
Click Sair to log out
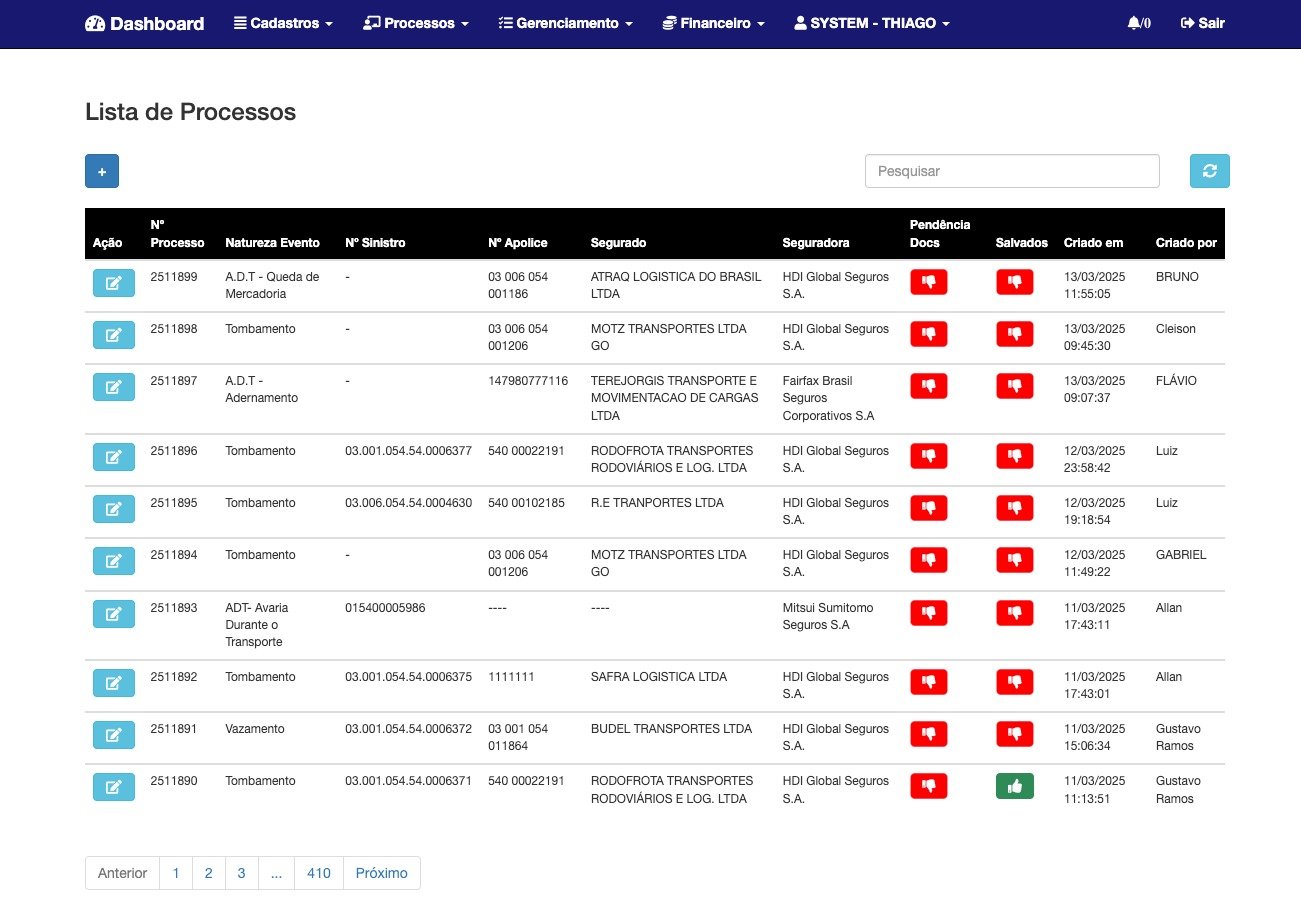point(1202,23)
